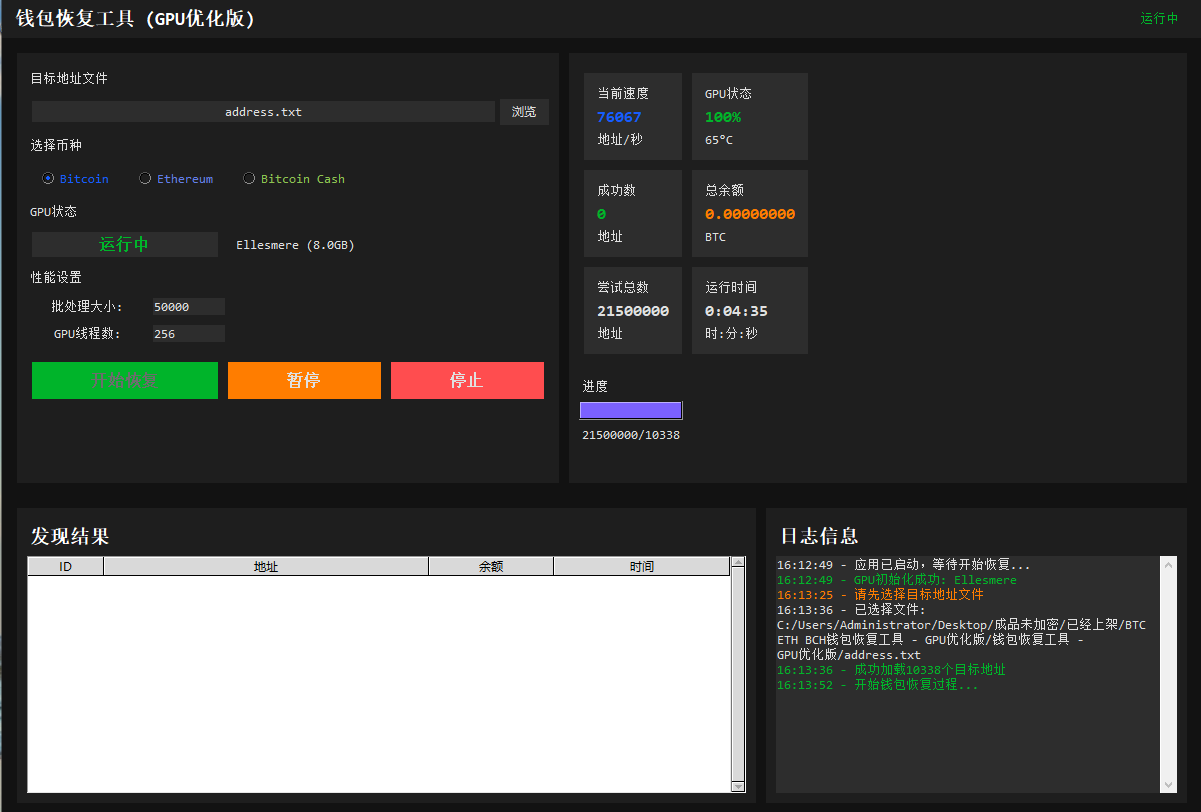Click the address.txt target file field
This screenshot has width=1201, height=812.
coord(263,112)
